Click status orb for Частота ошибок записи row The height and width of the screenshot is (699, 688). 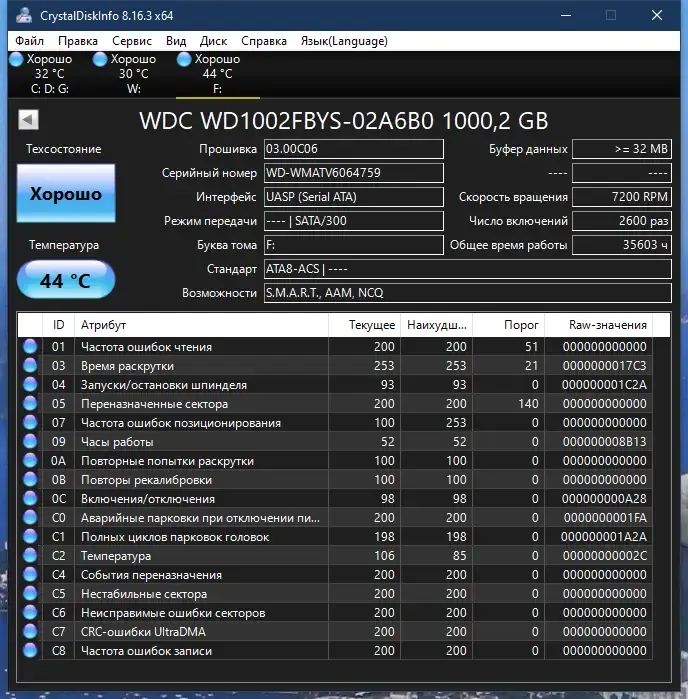tap(30, 651)
